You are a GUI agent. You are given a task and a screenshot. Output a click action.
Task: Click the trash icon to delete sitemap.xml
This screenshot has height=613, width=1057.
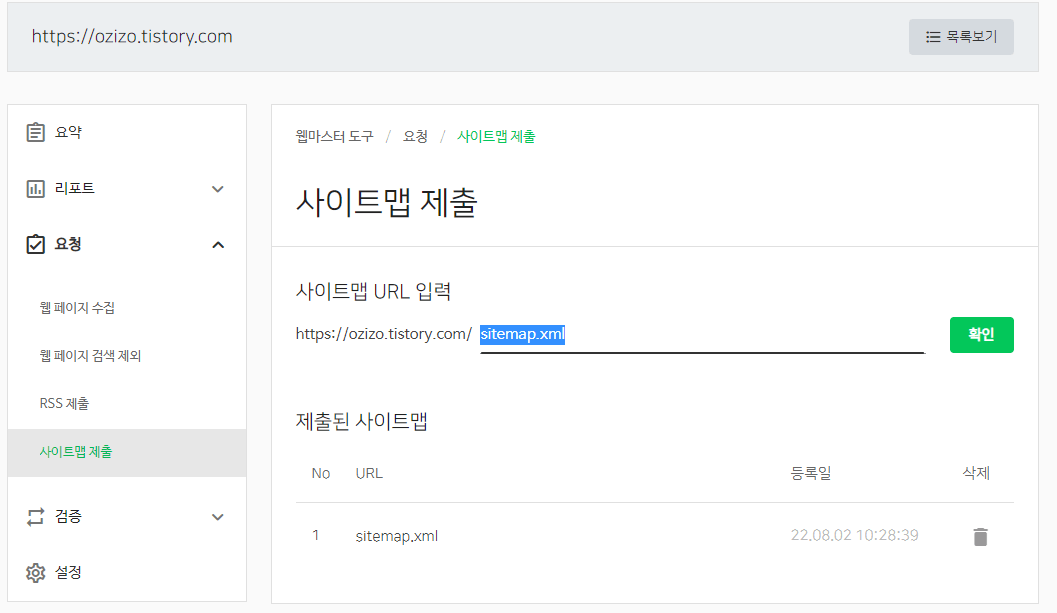click(980, 536)
